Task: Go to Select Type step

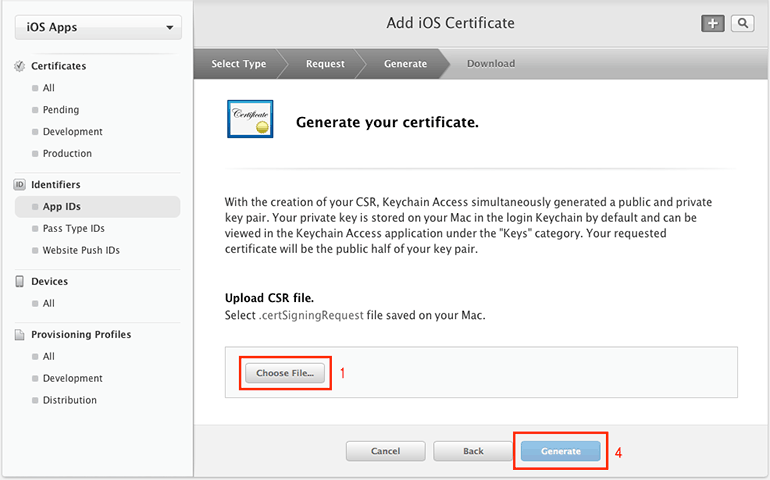Action: point(238,64)
